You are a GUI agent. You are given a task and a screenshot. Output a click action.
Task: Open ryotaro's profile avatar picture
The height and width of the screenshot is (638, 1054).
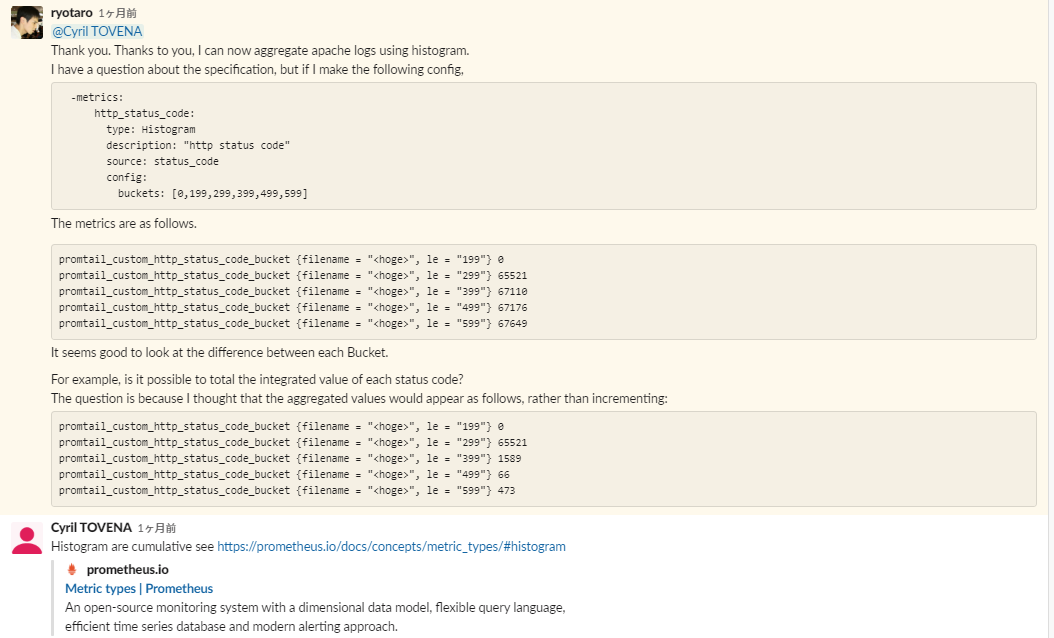pyautogui.click(x=26, y=22)
